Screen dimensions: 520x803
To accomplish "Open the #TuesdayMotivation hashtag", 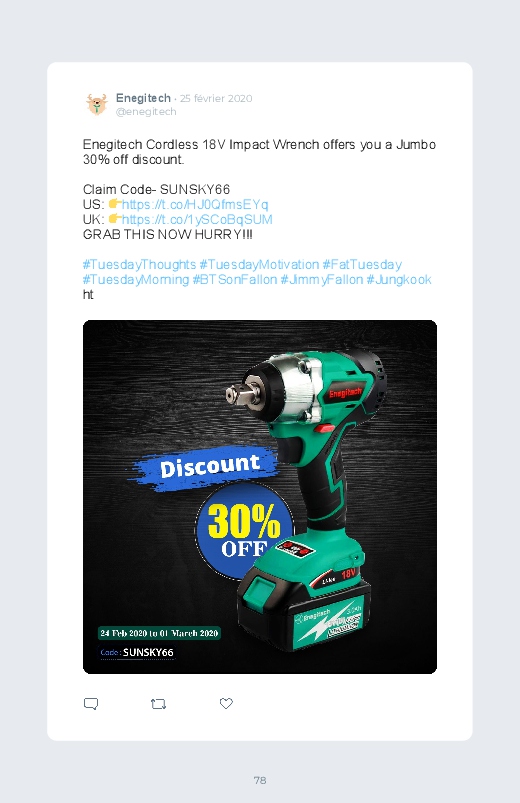I will pyautogui.click(x=259, y=265).
